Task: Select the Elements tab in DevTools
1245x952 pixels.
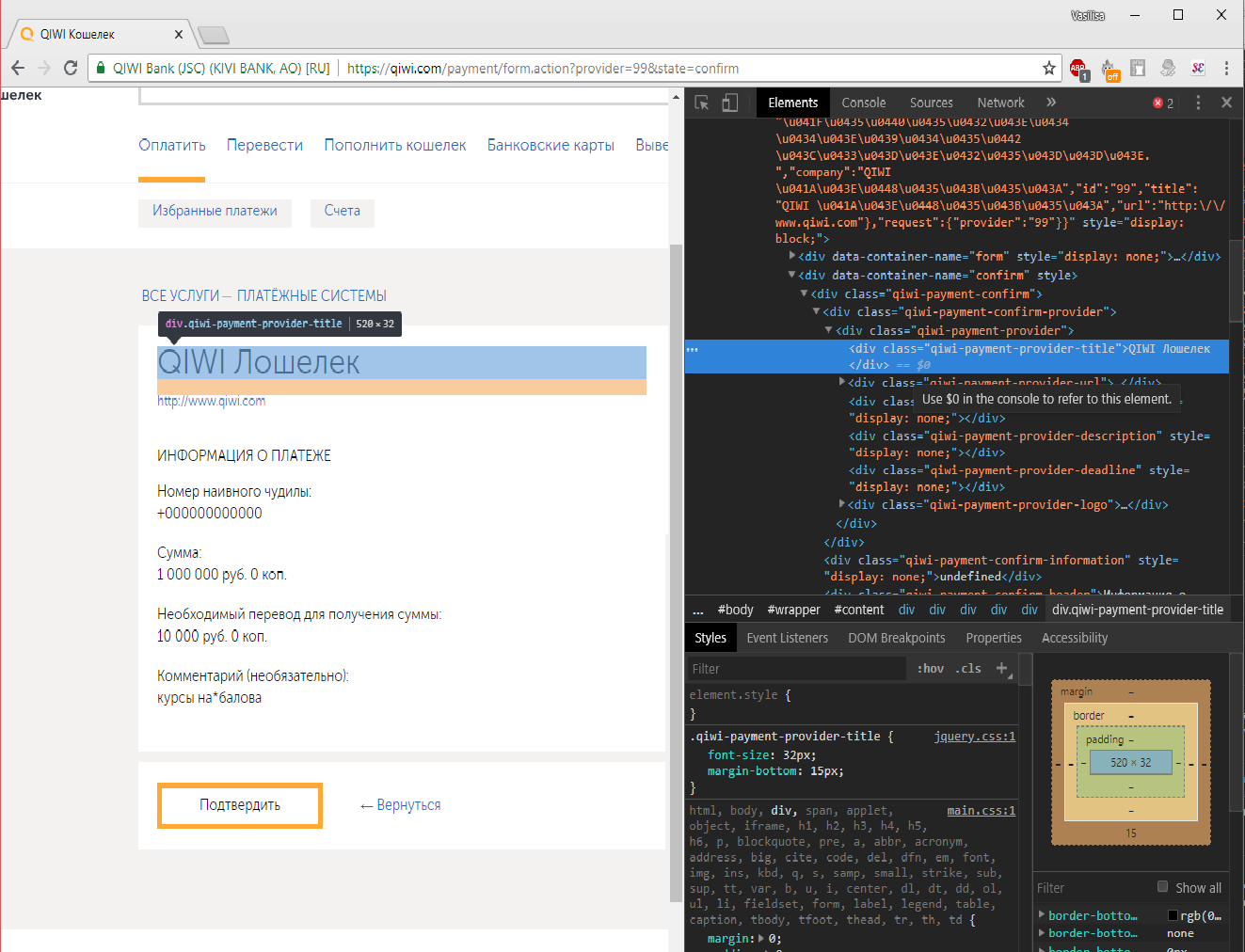Action: (793, 103)
